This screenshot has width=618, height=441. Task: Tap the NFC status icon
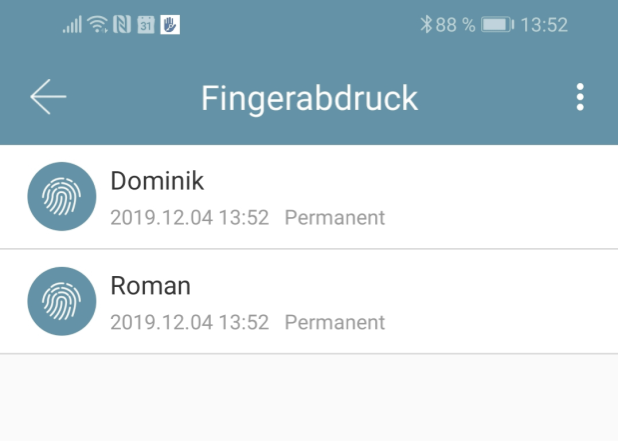coord(121,24)
